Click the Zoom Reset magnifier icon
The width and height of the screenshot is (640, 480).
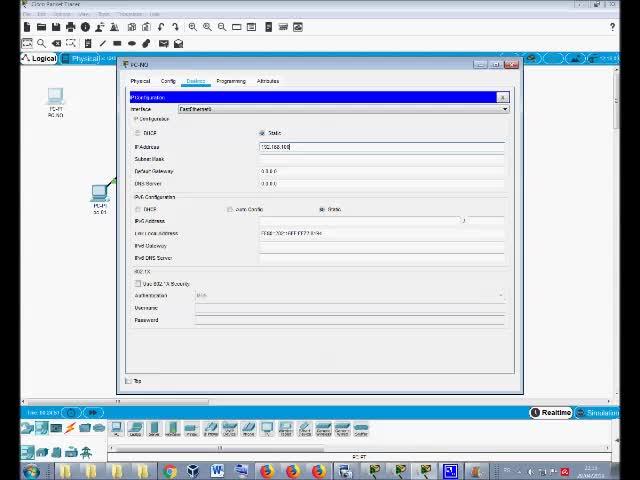[207, 27]
